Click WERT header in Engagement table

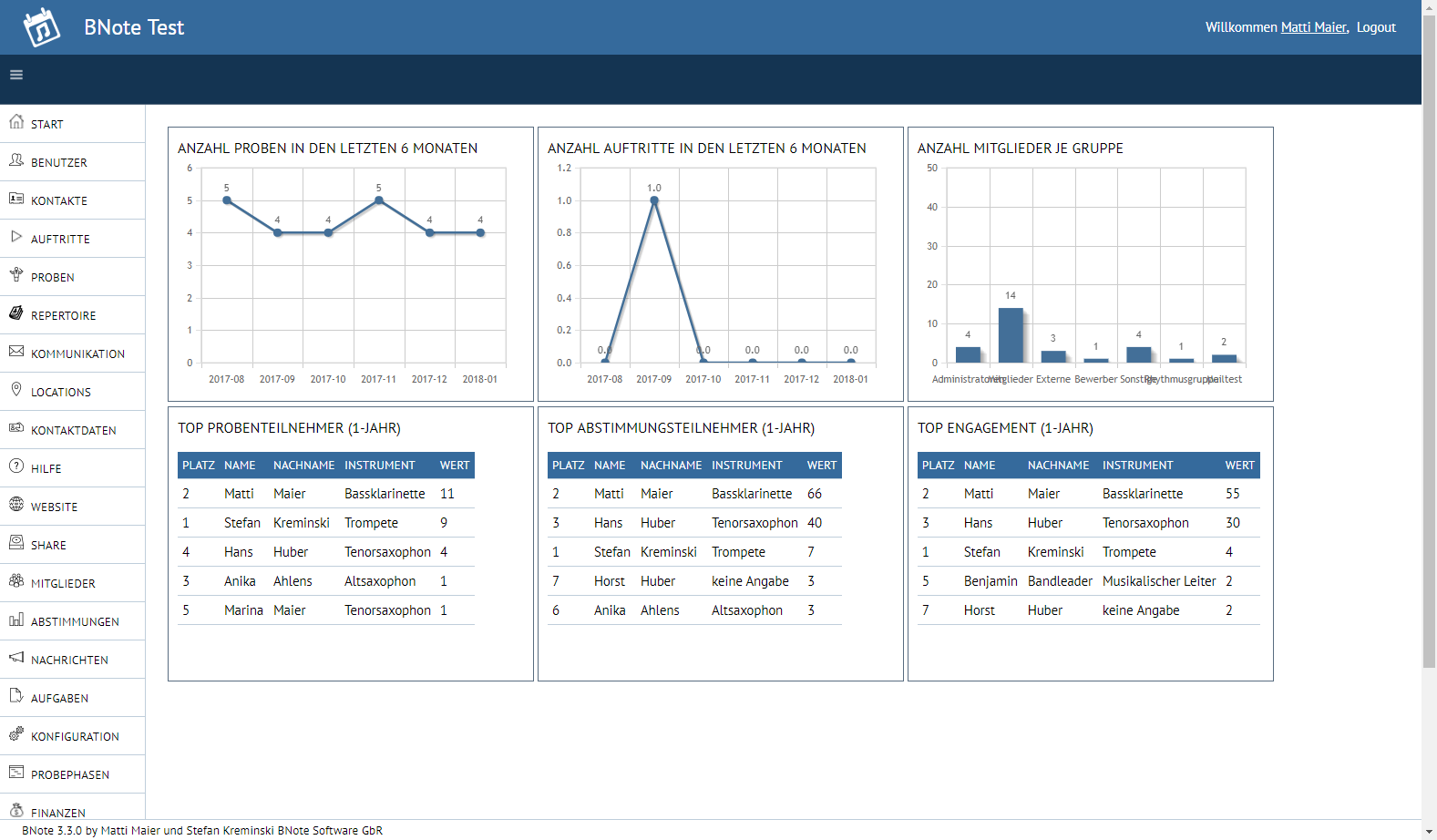pos(1239,466)
